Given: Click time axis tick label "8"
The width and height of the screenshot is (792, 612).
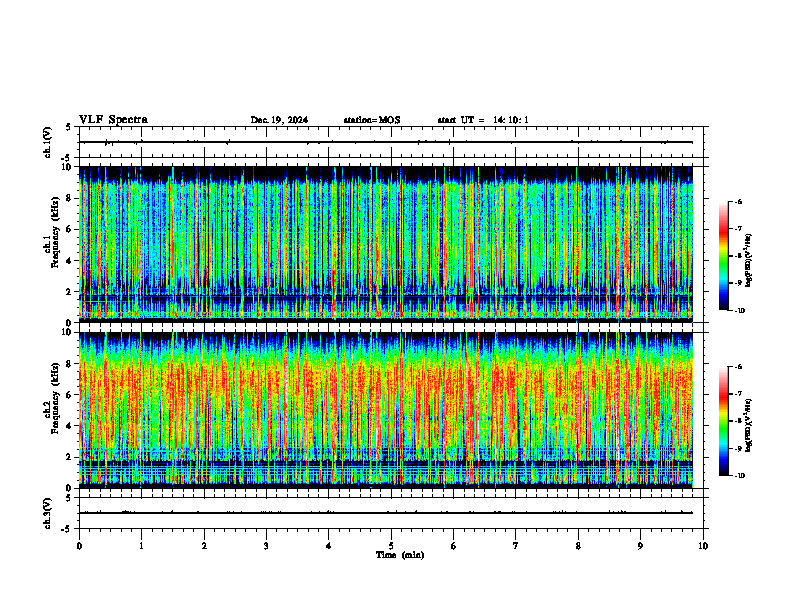Looking at the screenshot, I should pos(578,546).
